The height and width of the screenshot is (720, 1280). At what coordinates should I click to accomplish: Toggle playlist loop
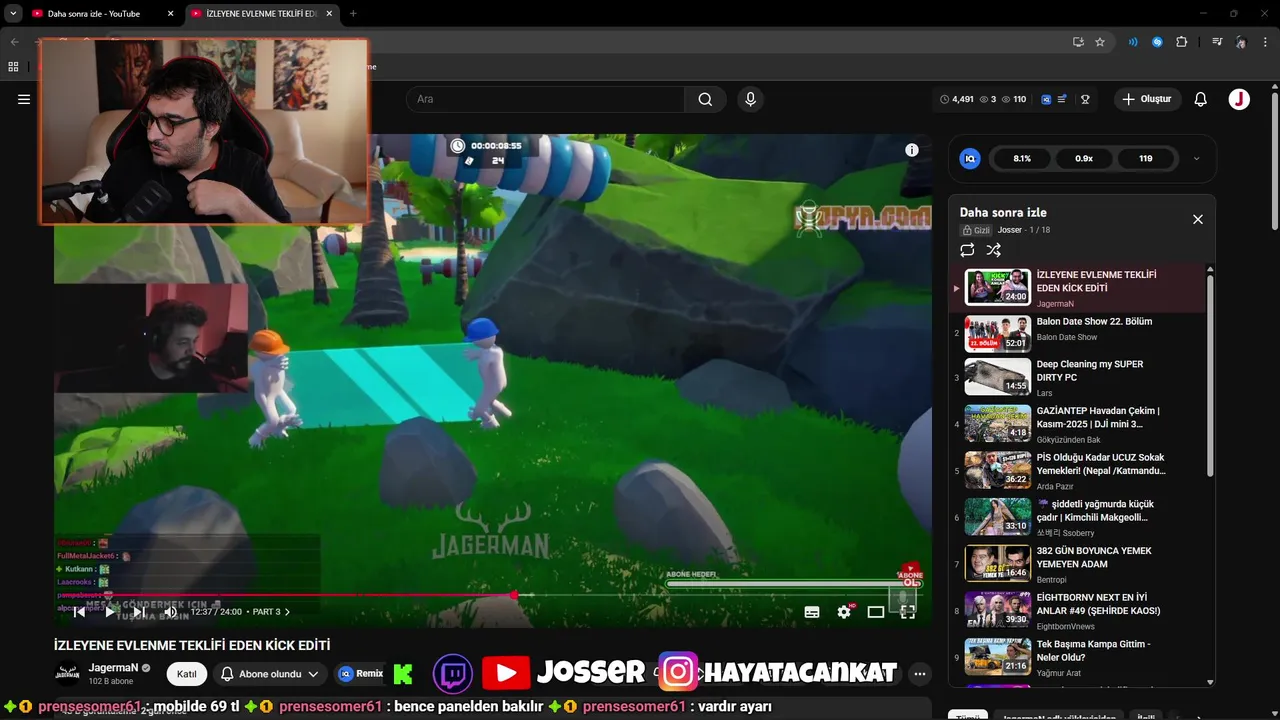coord(967,250)
